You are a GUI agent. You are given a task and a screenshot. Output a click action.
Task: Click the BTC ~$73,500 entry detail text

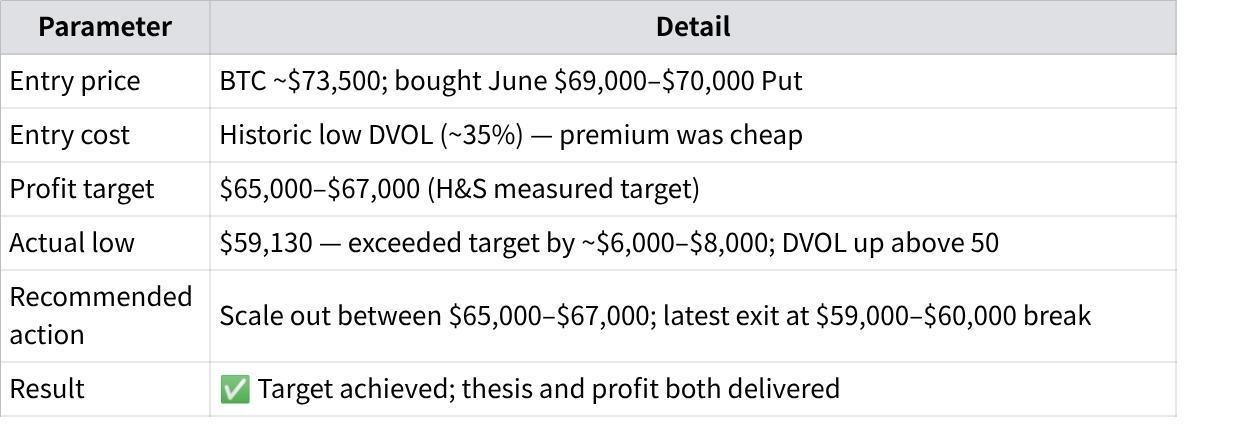(510, 81)
